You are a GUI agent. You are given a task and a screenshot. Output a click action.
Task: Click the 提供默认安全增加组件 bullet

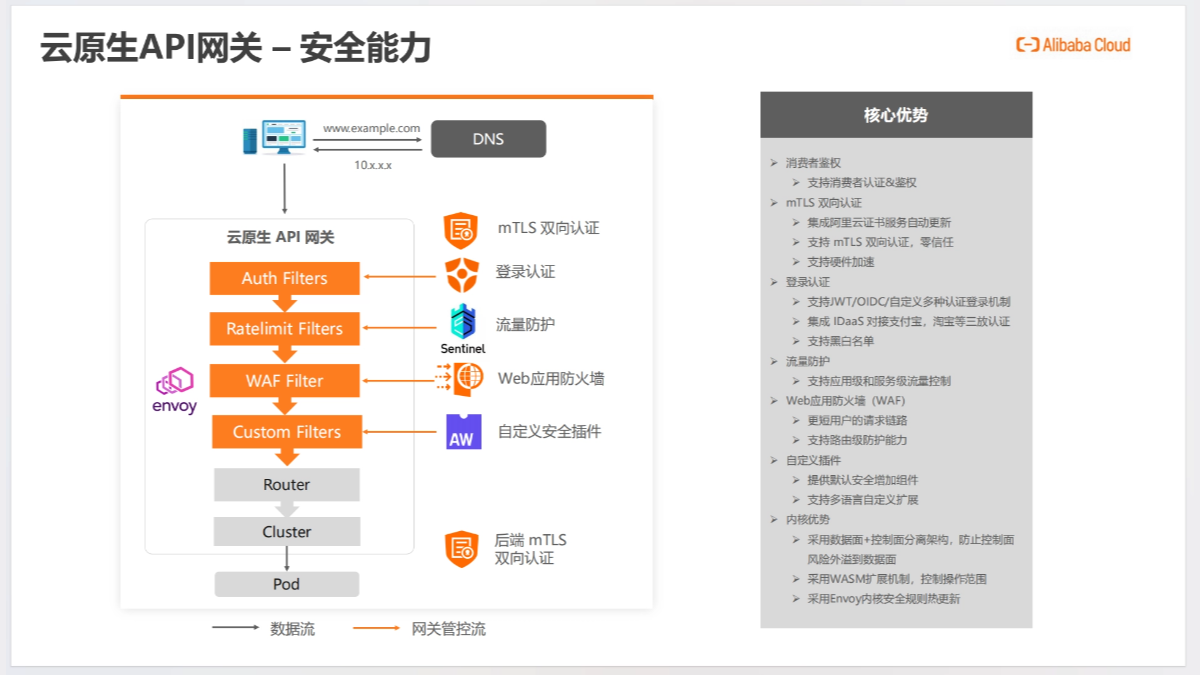[862, 480]
